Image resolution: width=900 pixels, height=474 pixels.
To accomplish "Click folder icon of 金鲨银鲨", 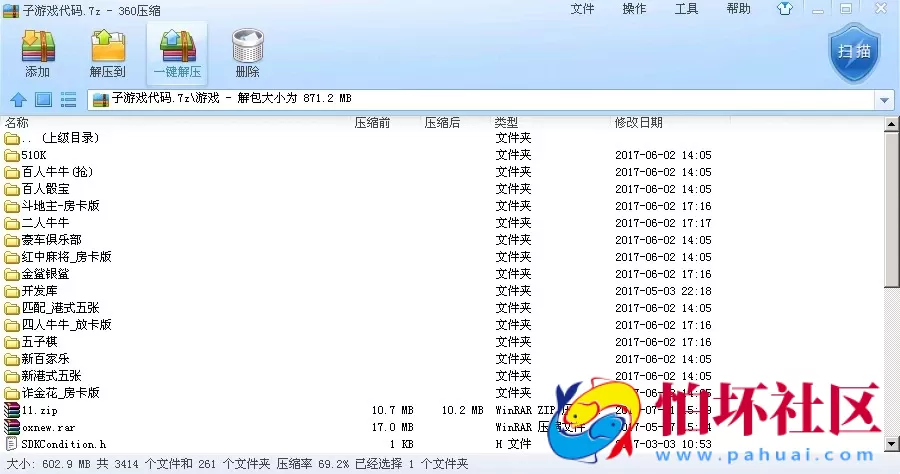I will [x=11, y=274].
